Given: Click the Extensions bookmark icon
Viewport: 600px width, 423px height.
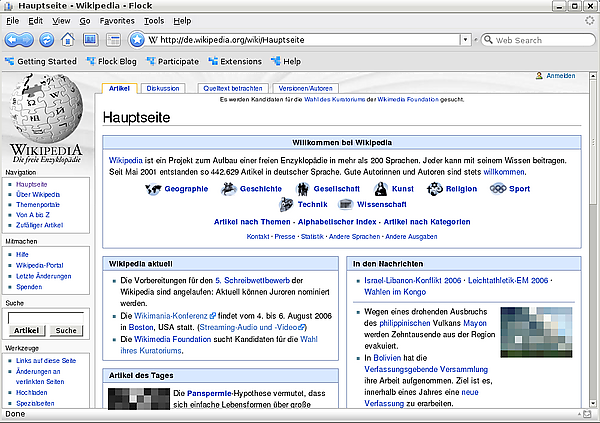Looking at the screenshot, I should coord(213,61).
